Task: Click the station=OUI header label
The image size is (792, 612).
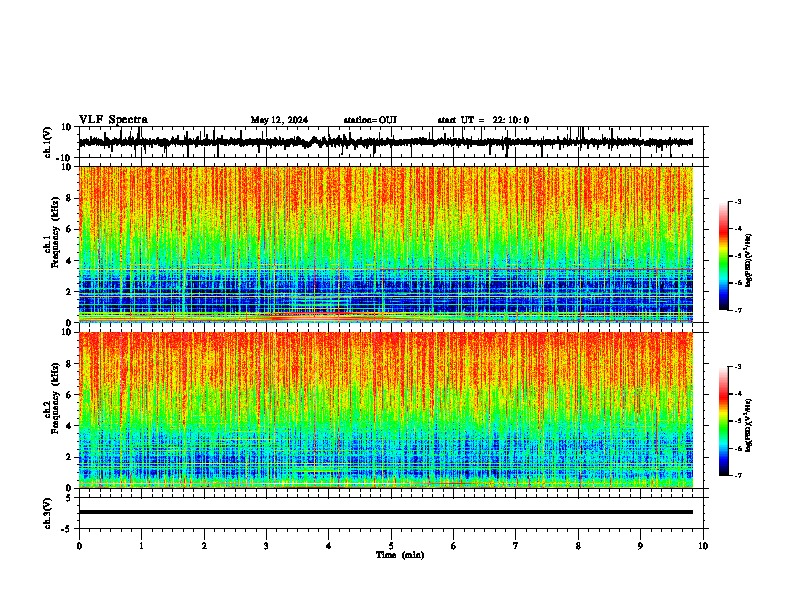Action: (x=370, y=120)
